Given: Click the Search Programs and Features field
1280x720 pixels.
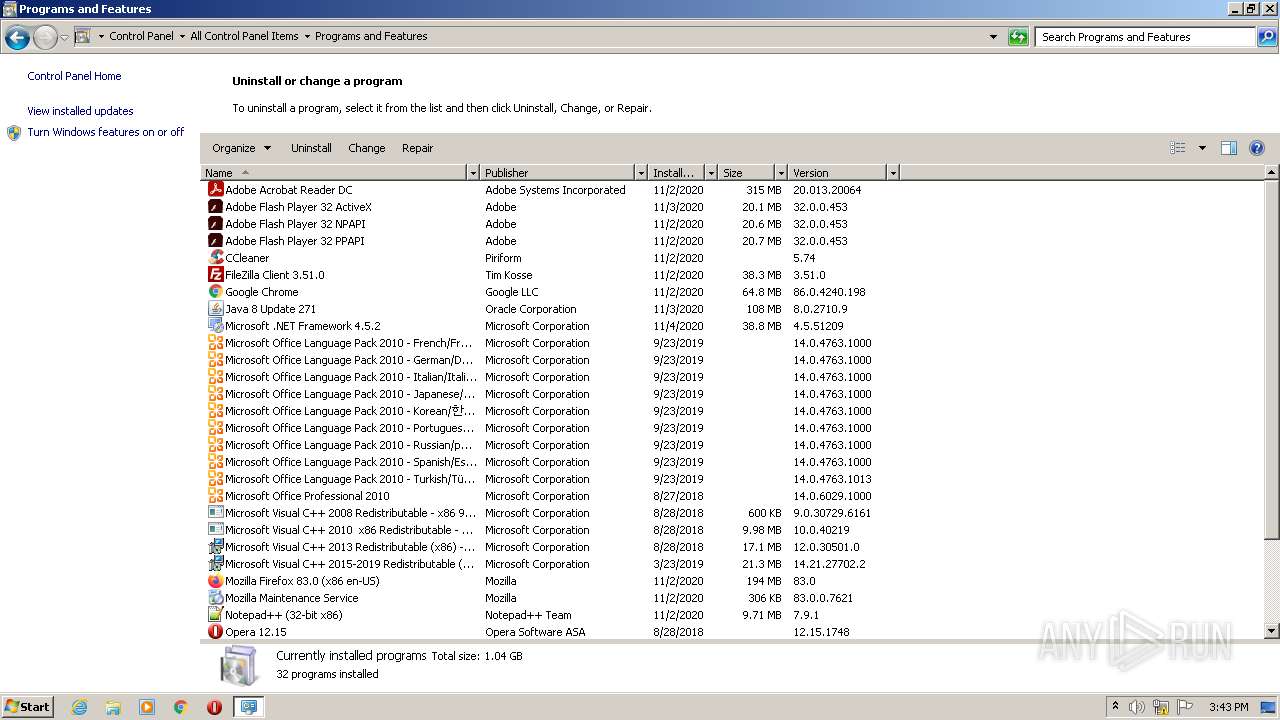Looking at the screenshot, I should (x=1146, y=37).
